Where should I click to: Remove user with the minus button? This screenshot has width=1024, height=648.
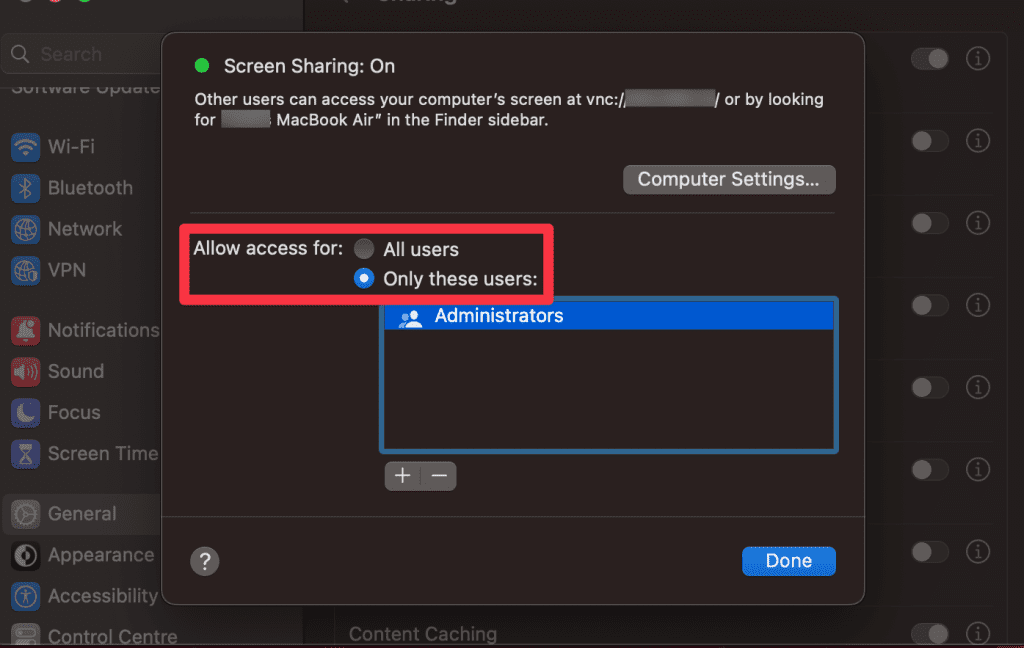pyautogui.click(x=439, y=476)
